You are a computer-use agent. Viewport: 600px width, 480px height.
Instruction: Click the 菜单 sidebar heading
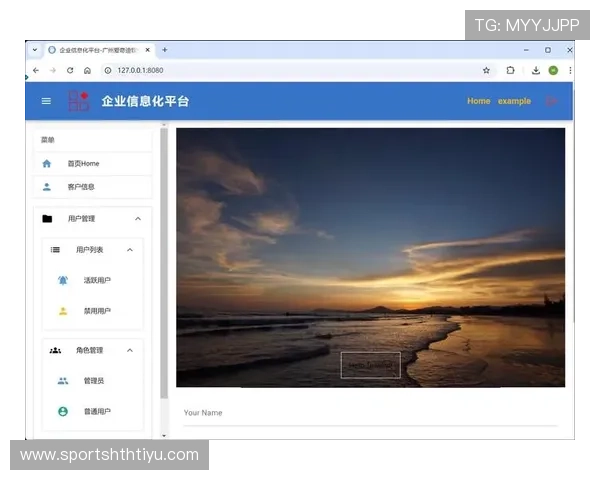click(48, 140)
